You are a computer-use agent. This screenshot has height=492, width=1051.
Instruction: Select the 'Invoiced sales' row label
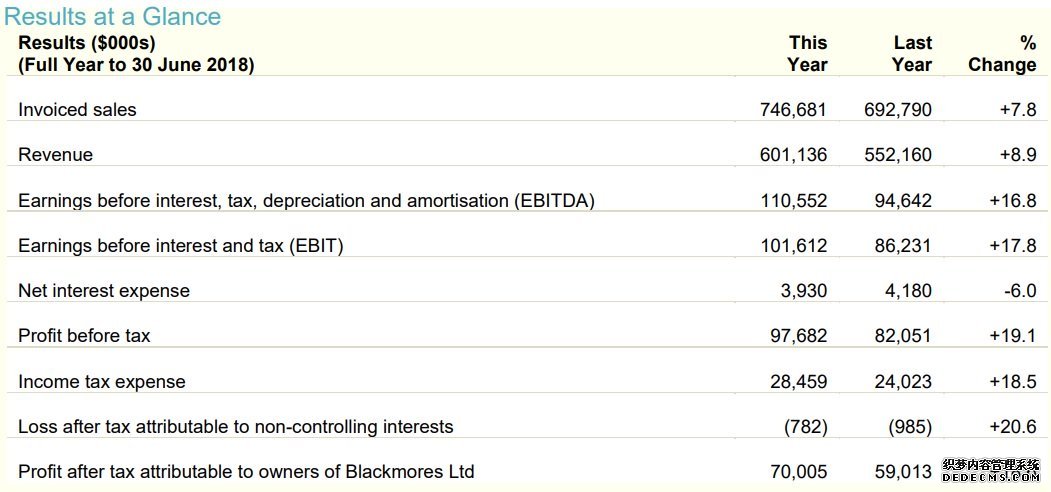pos(77,110)
